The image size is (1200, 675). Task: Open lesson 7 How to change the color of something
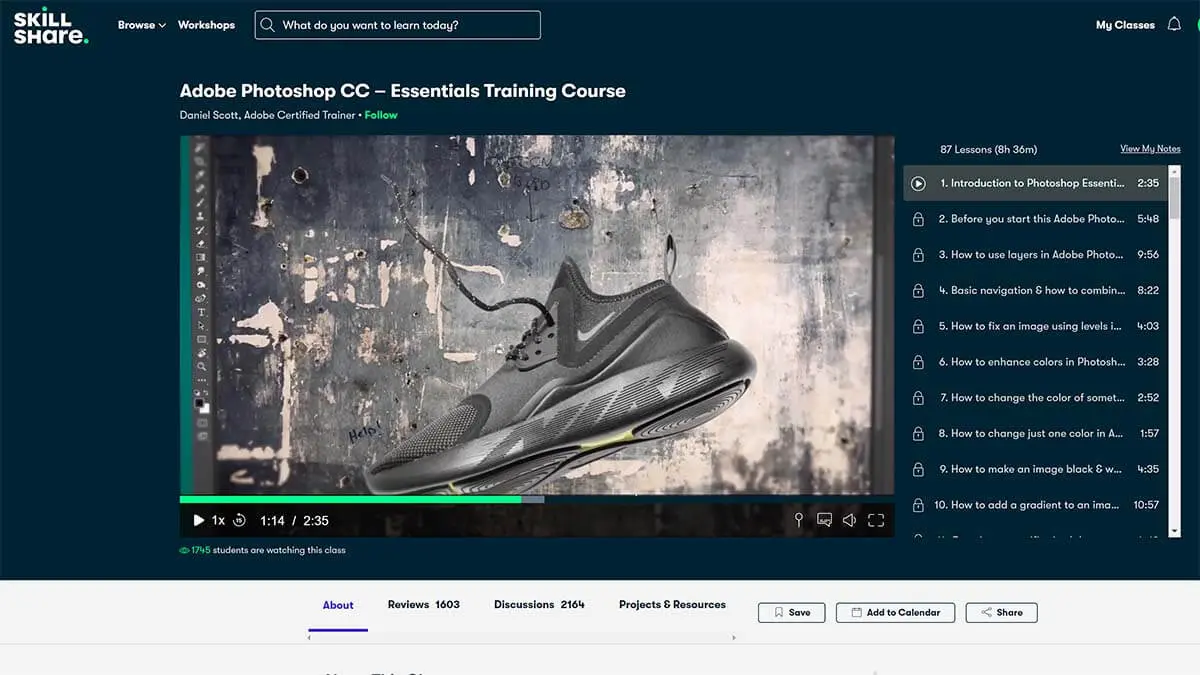1035,398
